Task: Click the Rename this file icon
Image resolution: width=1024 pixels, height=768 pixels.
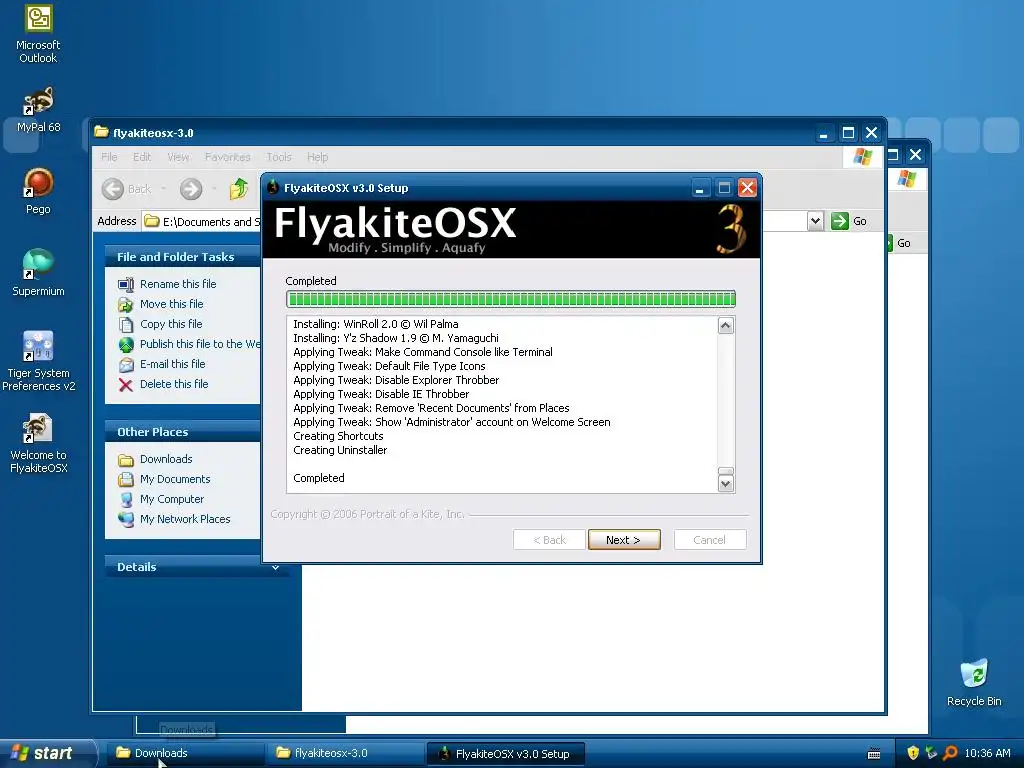Action: 126,284
